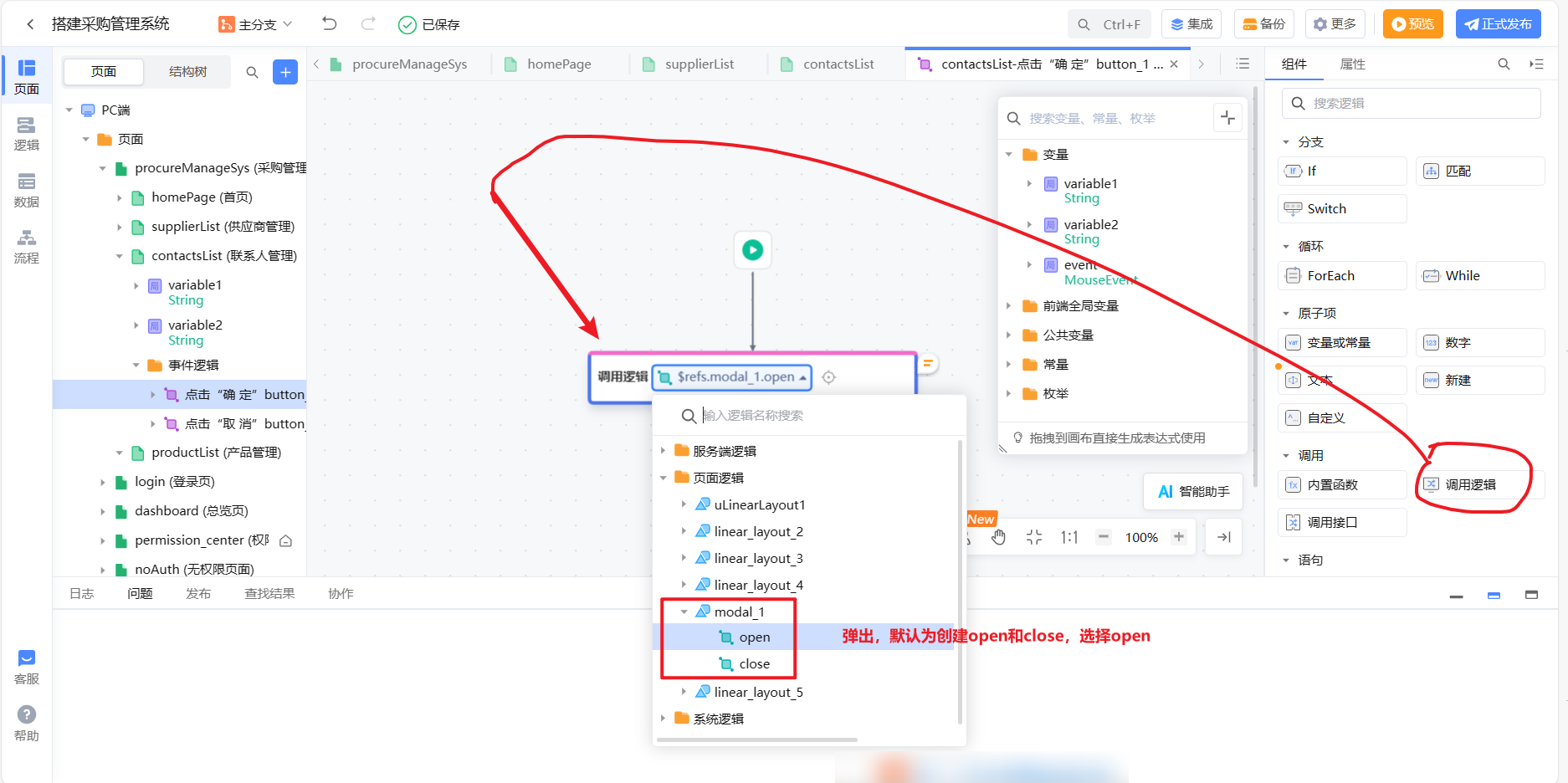Collapse contactsList (联系人管理) node

pos(120,257)
